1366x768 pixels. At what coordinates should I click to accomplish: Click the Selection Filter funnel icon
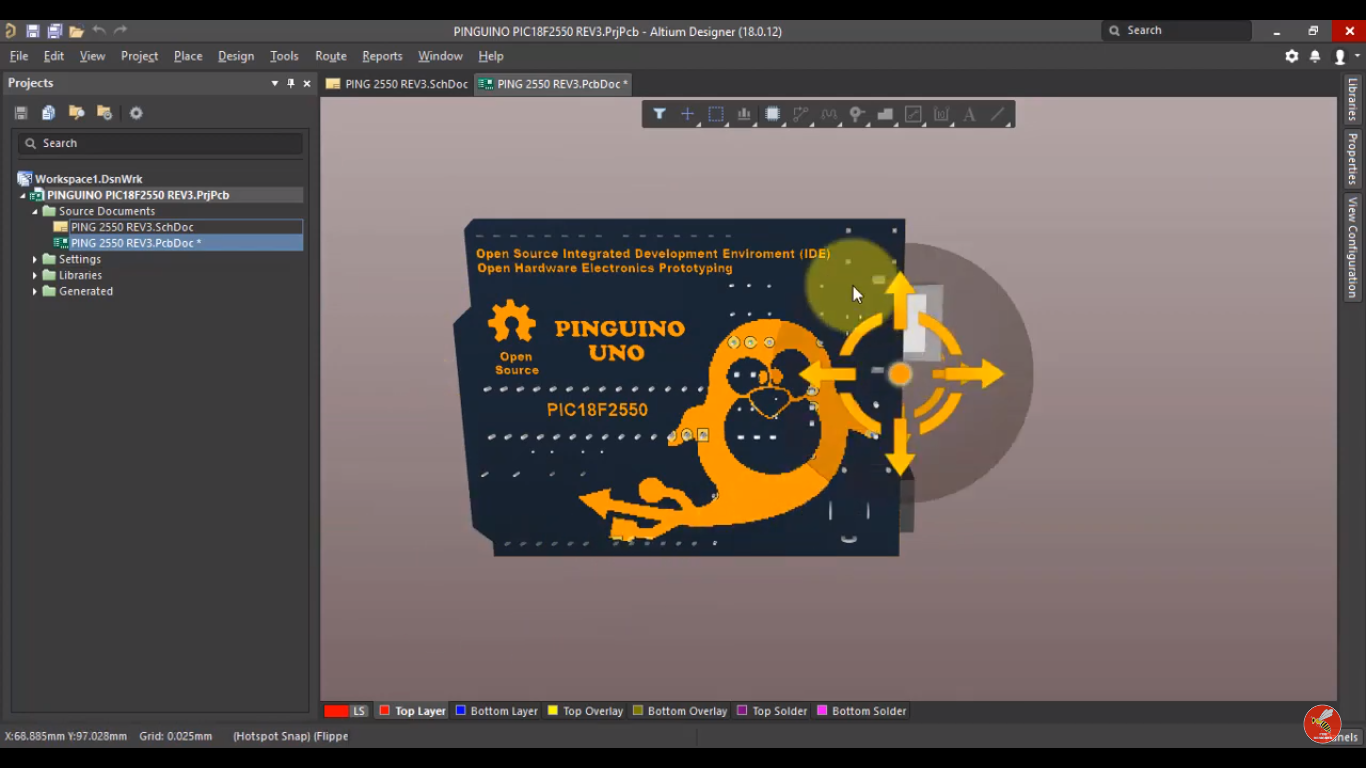[x=659, y=114]
